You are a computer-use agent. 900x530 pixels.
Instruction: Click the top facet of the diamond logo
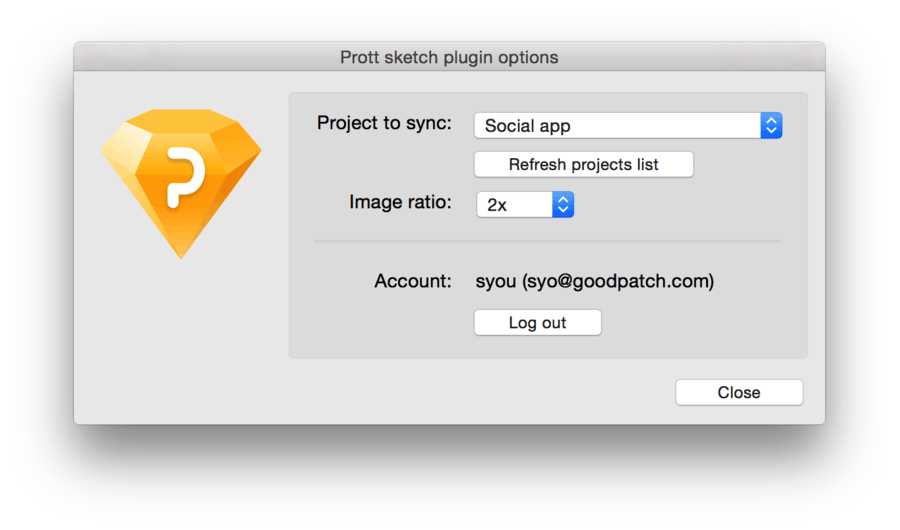point(181,121)
